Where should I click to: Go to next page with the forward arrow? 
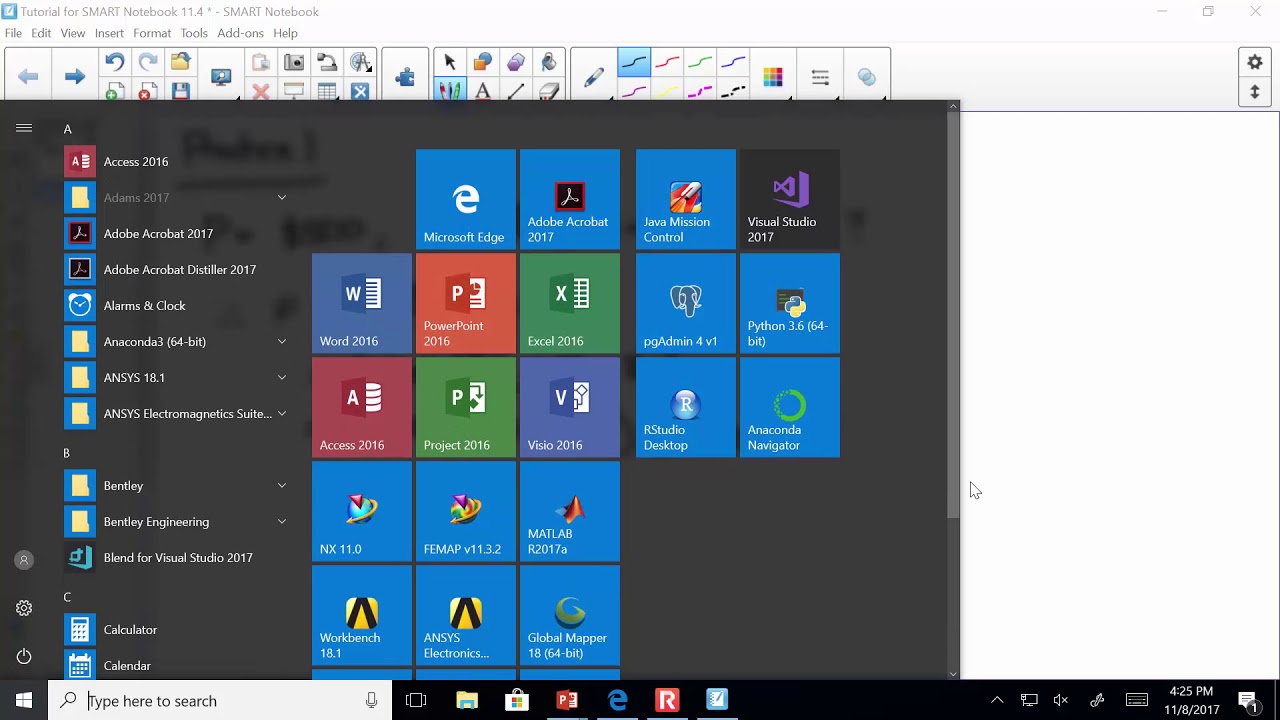pyautogui.click(x=74, y=76)
